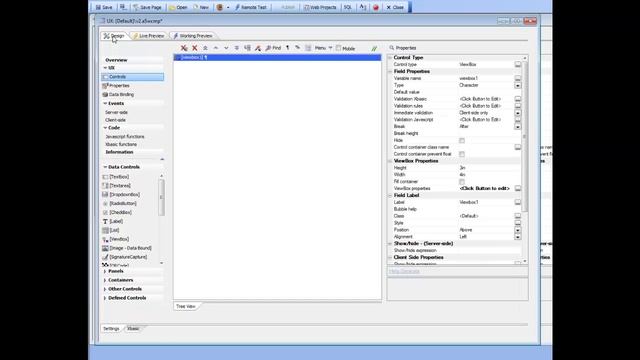Open Xbasic functions
Screen dimensions: 640x360
tap(121, 144)
